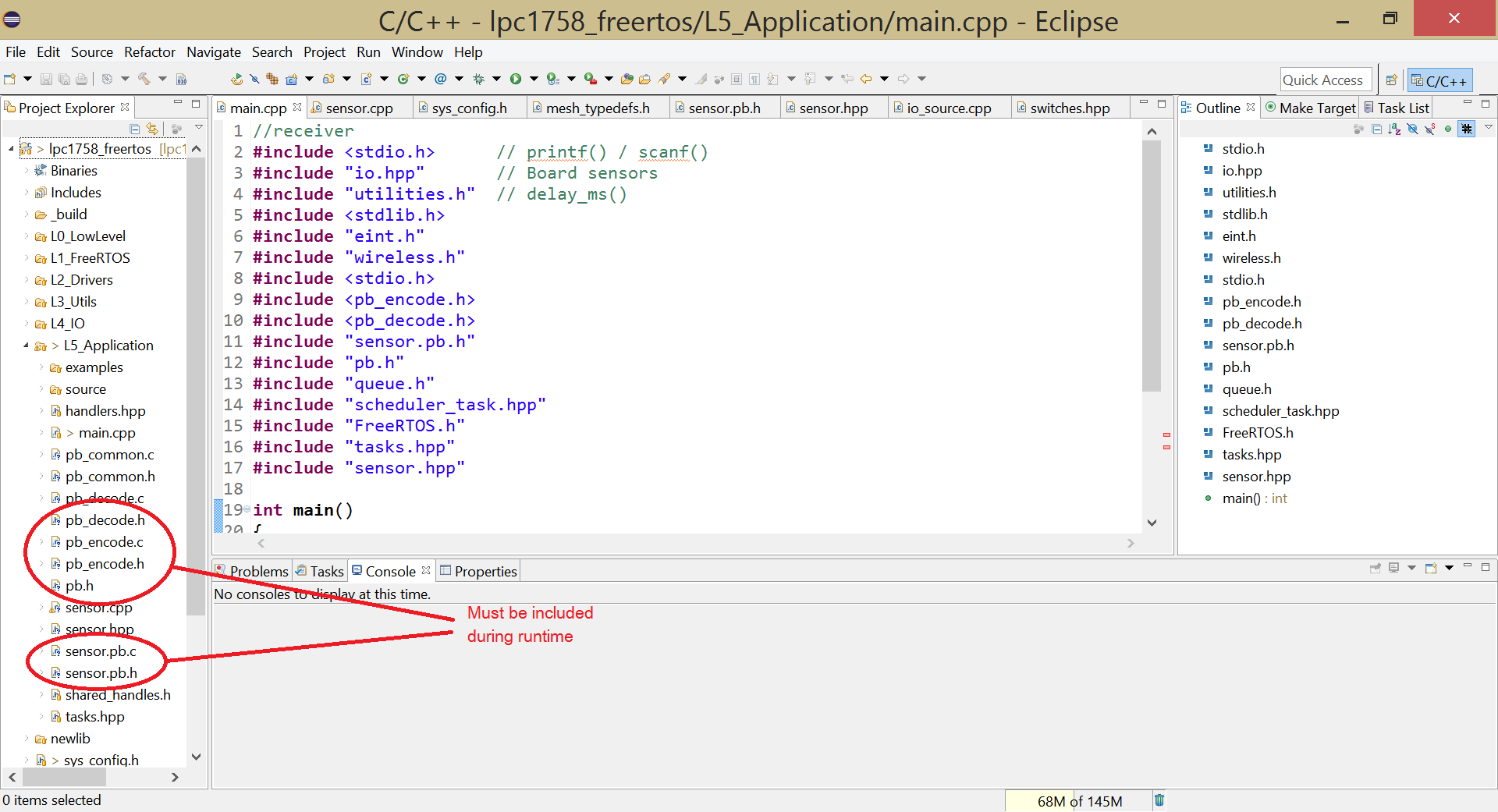Open the Build hammer dropdown arrow
This screenshot has height=812, width=1498.
(x=162, y=79)
